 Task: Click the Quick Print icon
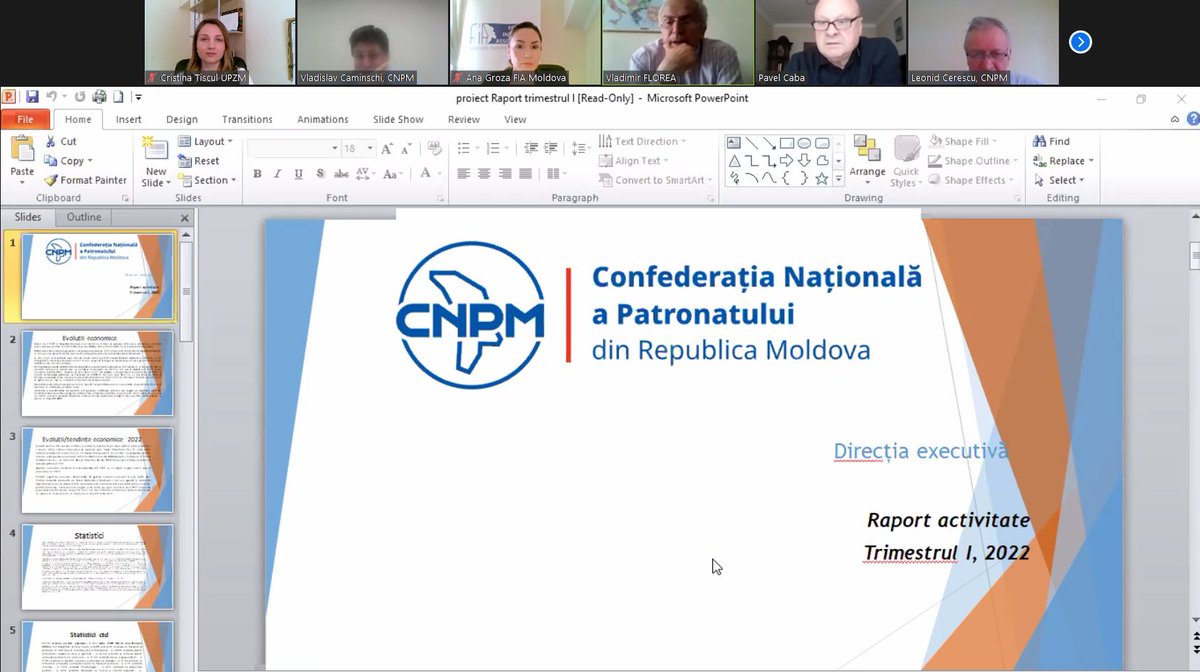(x=99, y=97)
